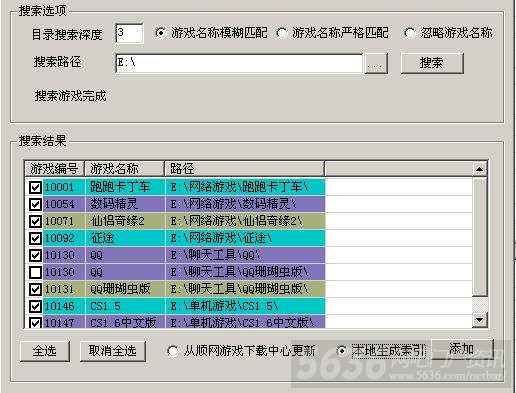Select 游戏名称模糊匹配 radio button
The image size is (516, 393).
tap(161, 33)
